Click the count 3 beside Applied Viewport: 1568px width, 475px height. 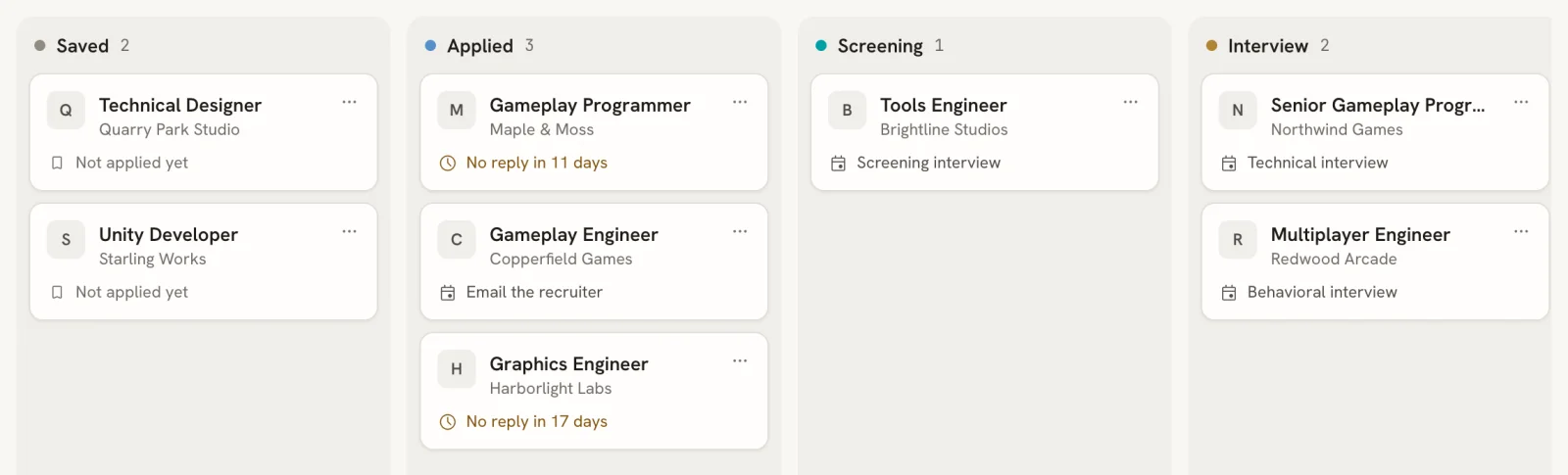[529, 45]
